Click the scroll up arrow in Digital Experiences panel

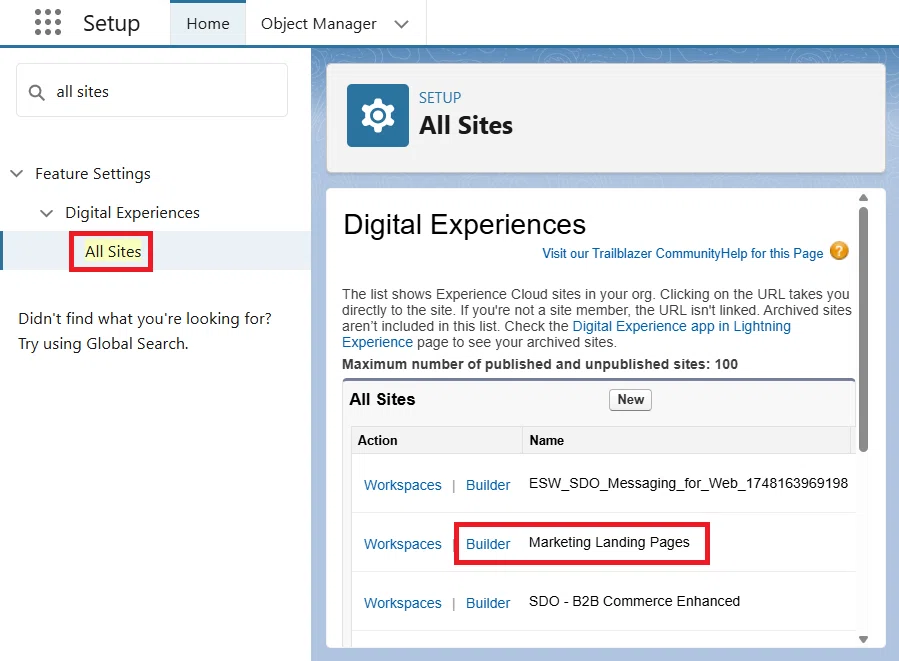(863, 198)
